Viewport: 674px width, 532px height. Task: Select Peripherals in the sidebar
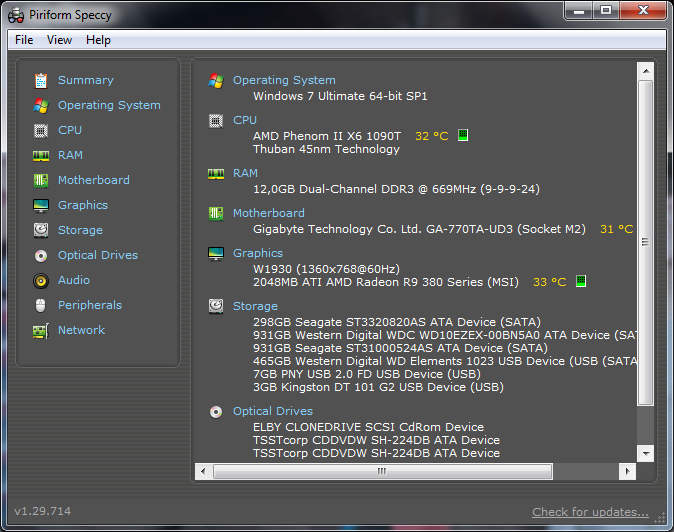[90, 305]
